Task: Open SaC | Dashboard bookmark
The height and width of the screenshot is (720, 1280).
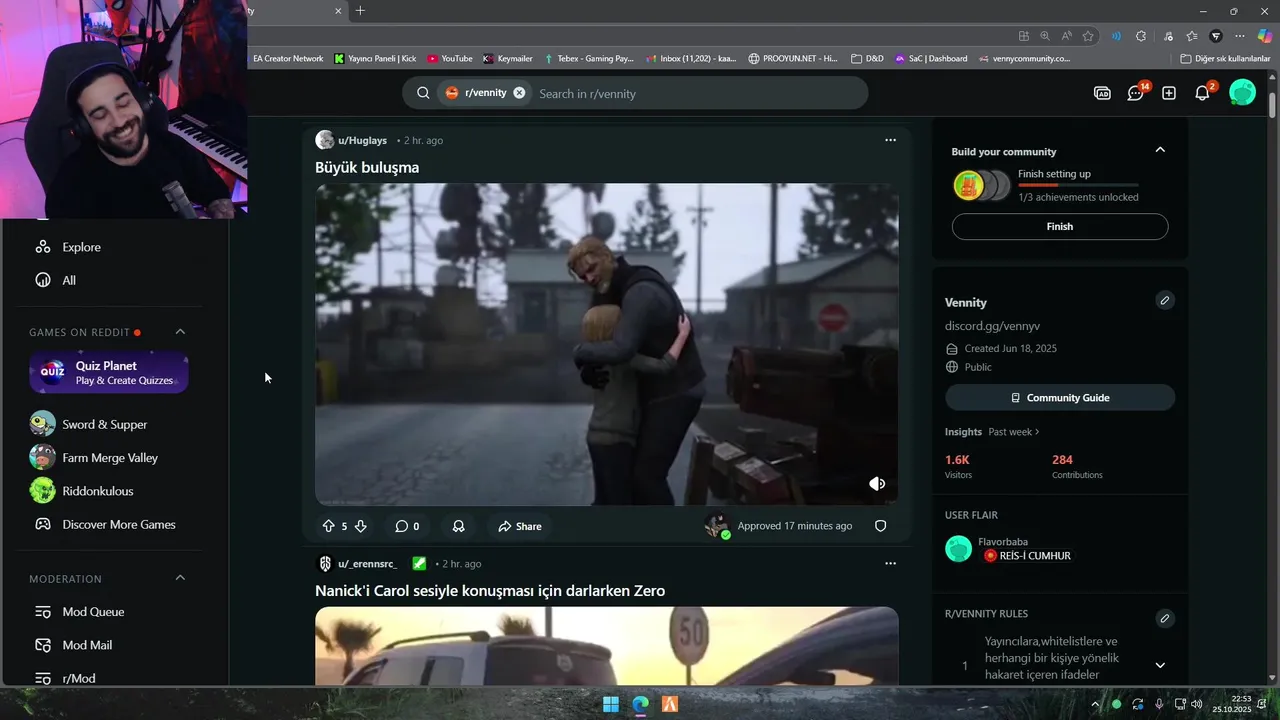Action: pyautogui.click(x=931, y=59)
